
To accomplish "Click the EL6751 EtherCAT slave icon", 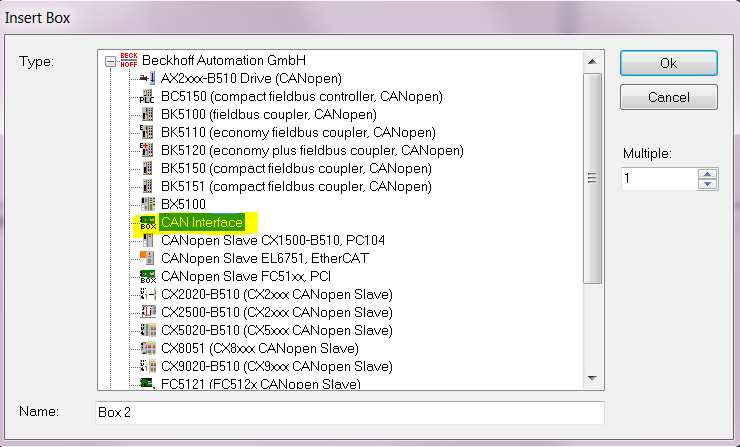I will [x=147, y=258].
